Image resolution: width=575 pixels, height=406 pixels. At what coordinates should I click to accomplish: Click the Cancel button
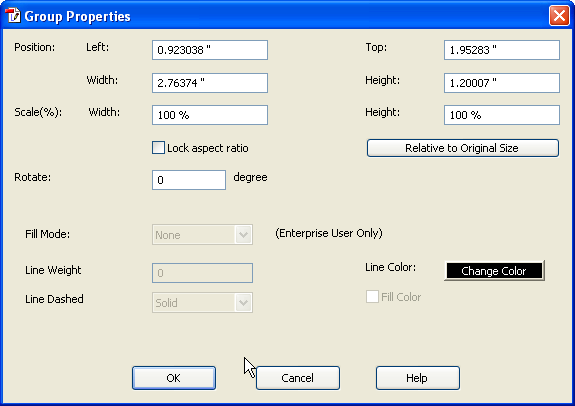298,378
